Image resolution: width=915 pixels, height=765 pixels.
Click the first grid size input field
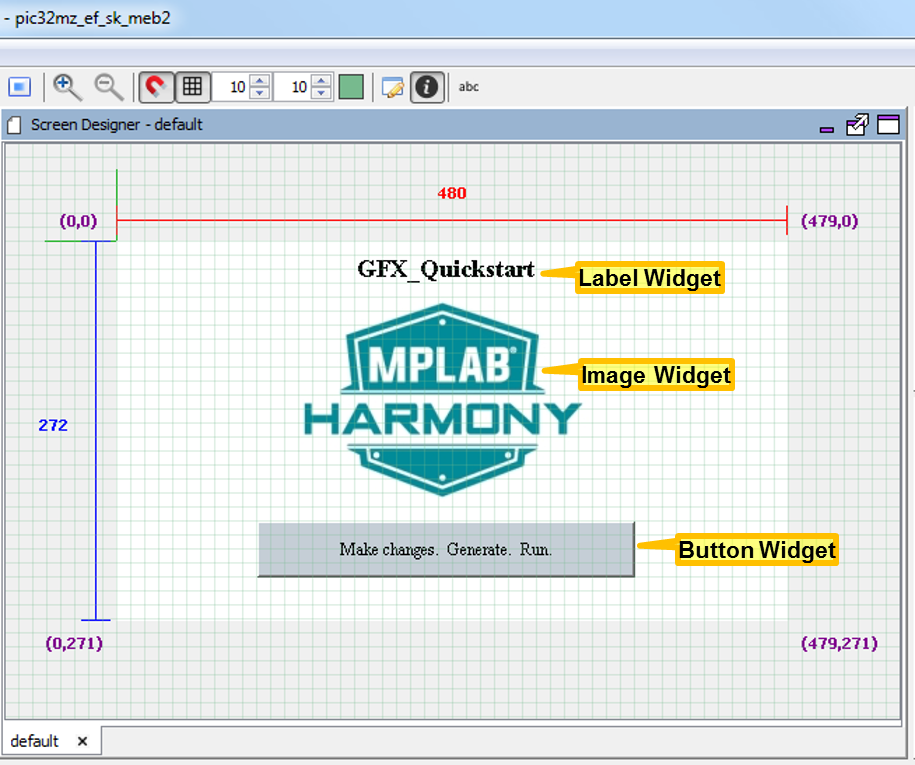(x=231, y=87)
